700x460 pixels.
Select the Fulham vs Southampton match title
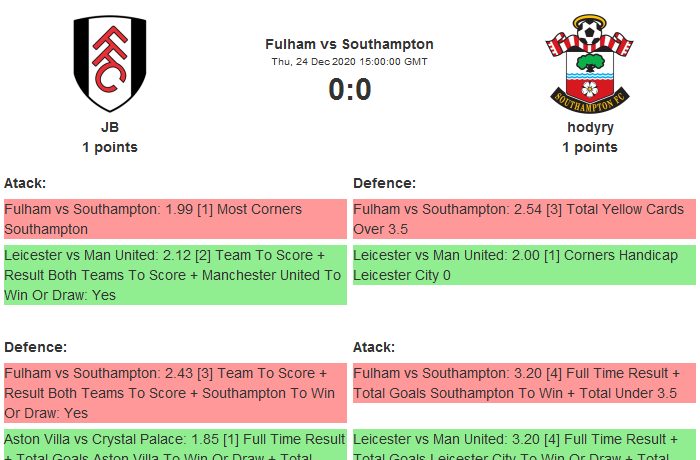coord(349,44)
